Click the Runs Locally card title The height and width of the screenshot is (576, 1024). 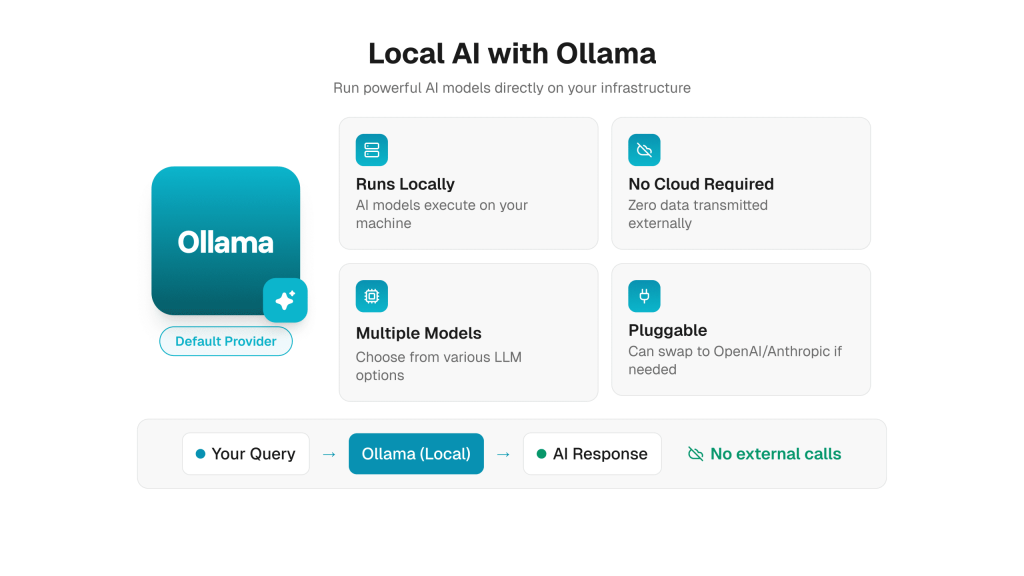pyautogui.click(x=405, y=184)
